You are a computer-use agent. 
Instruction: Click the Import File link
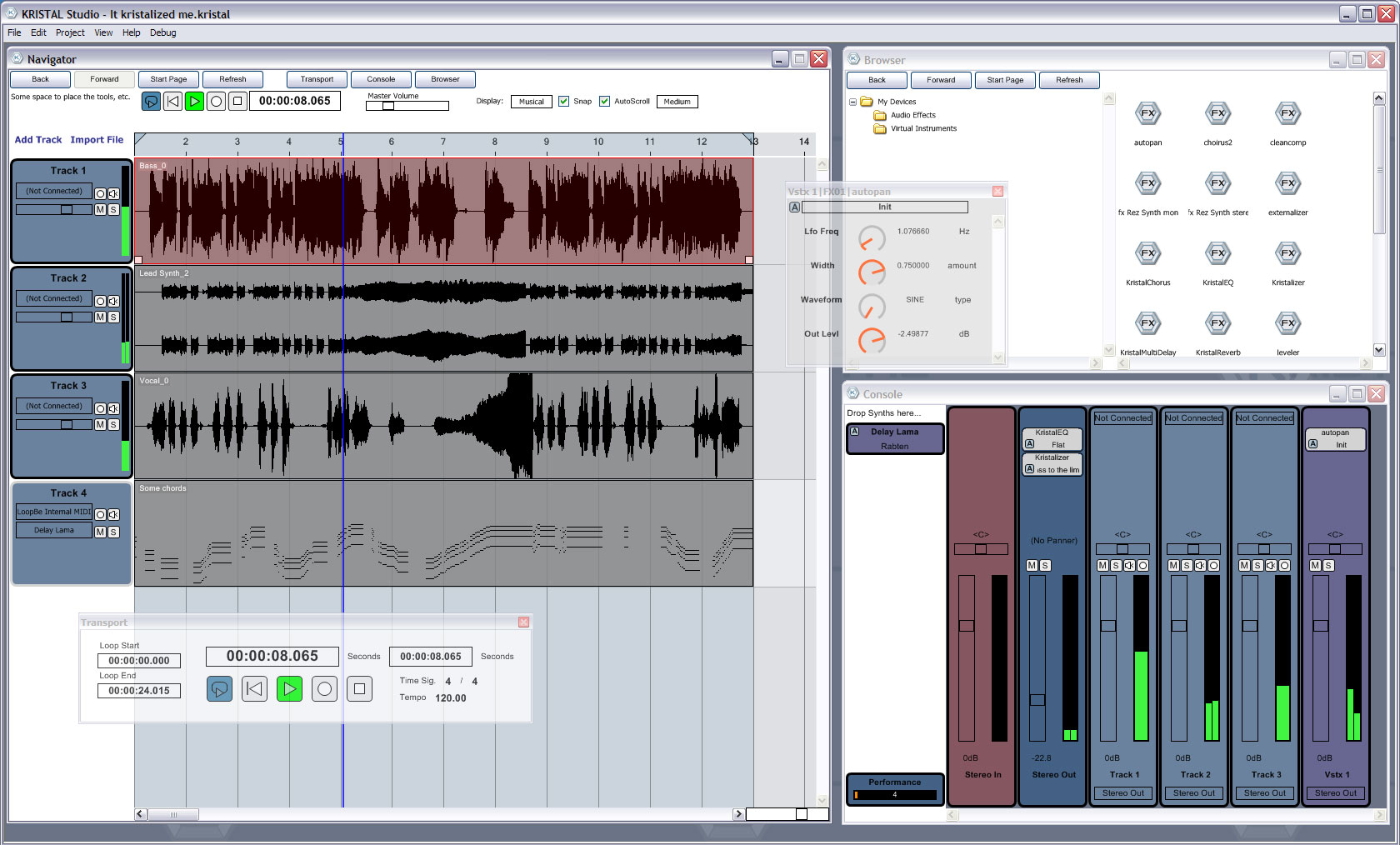click(97, 140)
